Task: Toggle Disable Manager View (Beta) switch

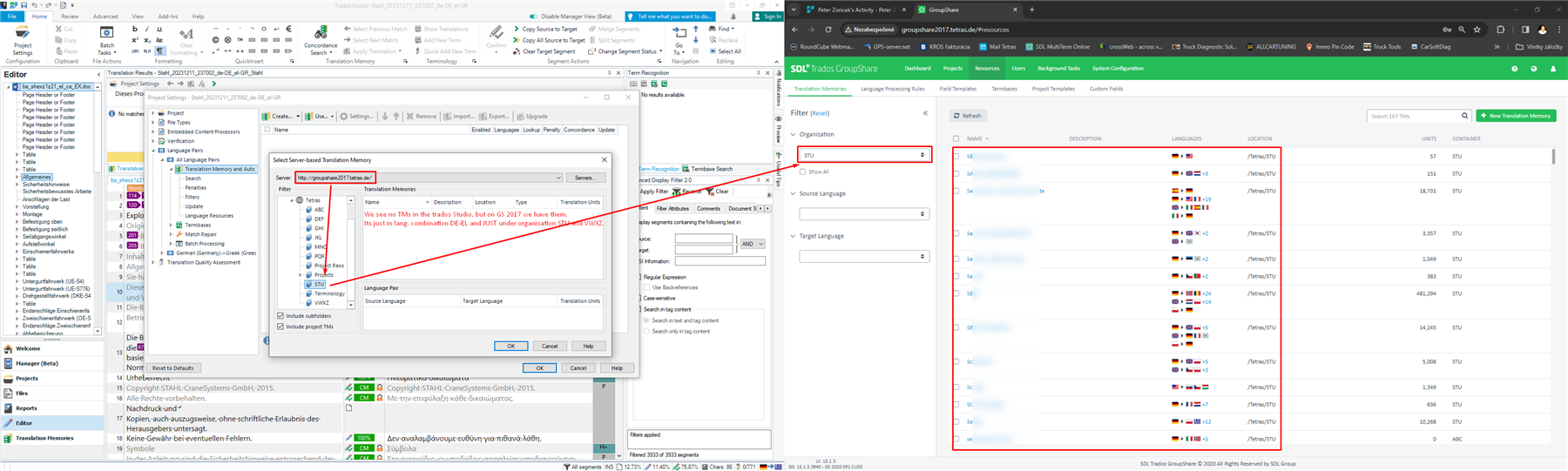Action: [x=531, y=17]
